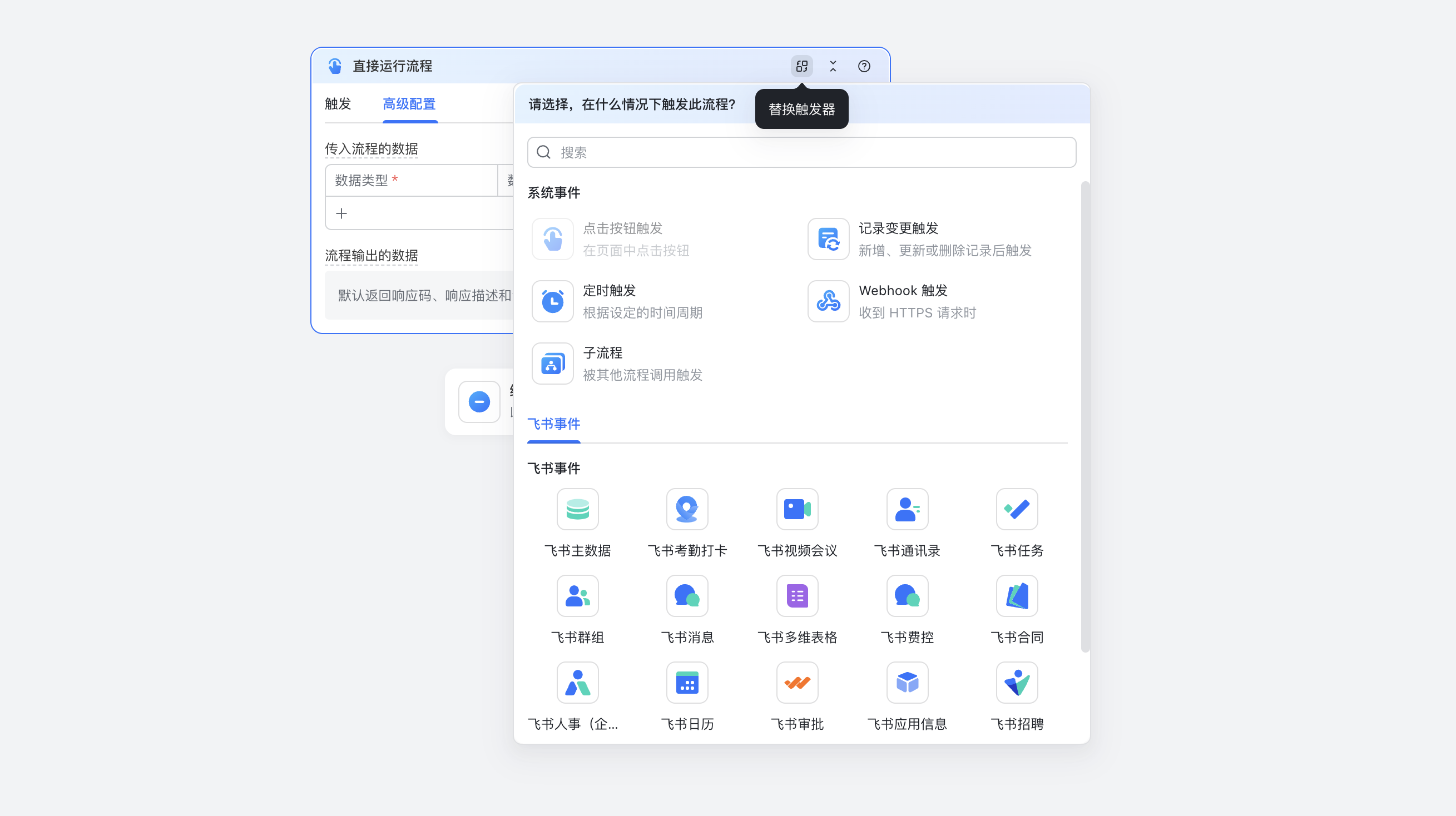Image resolution: width=1456 pixels, height=816 pixels.
Task: Click the 收到 HTTPS 请求时 description
Action: coord(917,312)
